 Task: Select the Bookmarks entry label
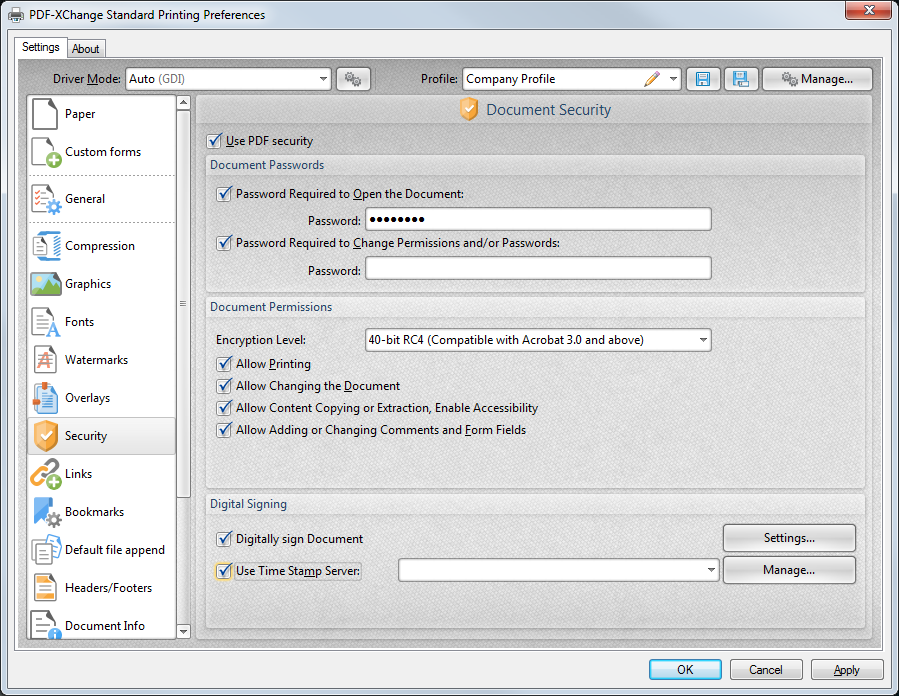click(95, 511)
